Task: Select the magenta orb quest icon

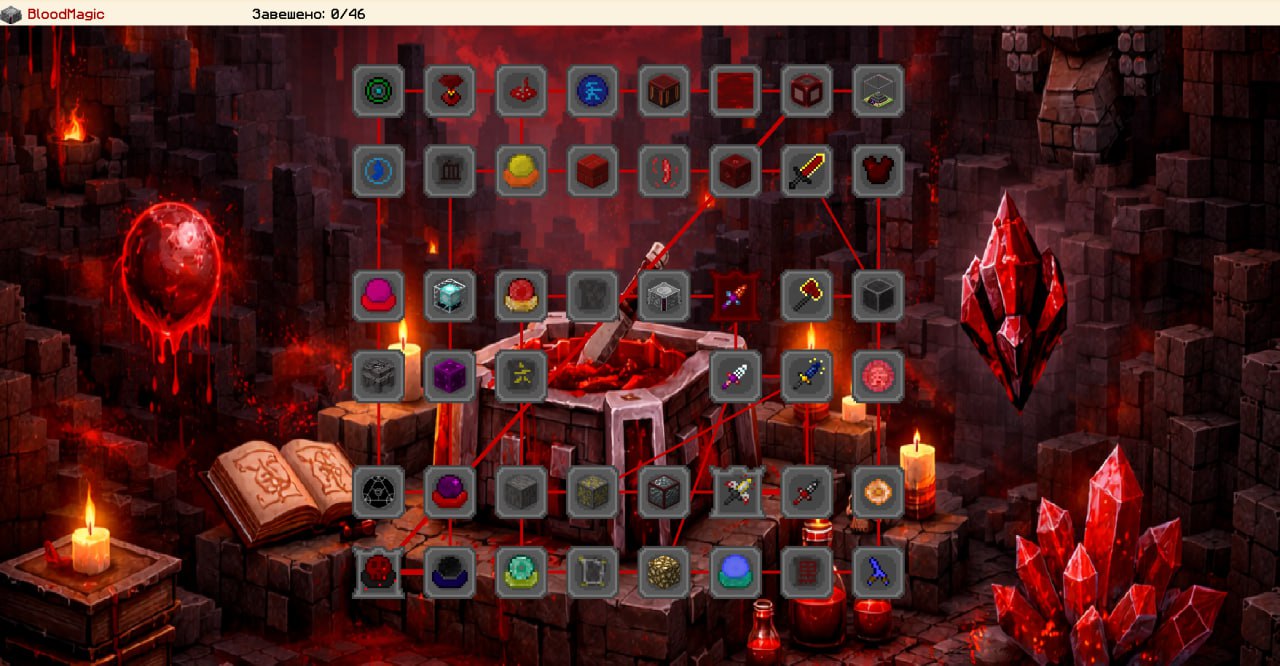Action: pyautogui.click(x=379, y=296)
